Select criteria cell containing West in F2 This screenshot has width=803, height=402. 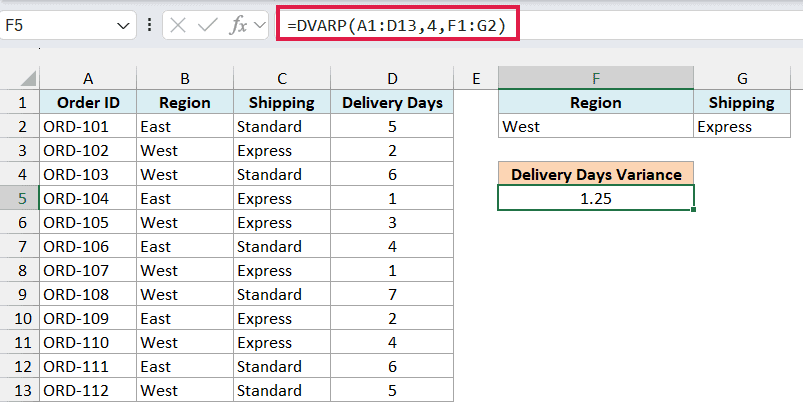click(596, 126)
